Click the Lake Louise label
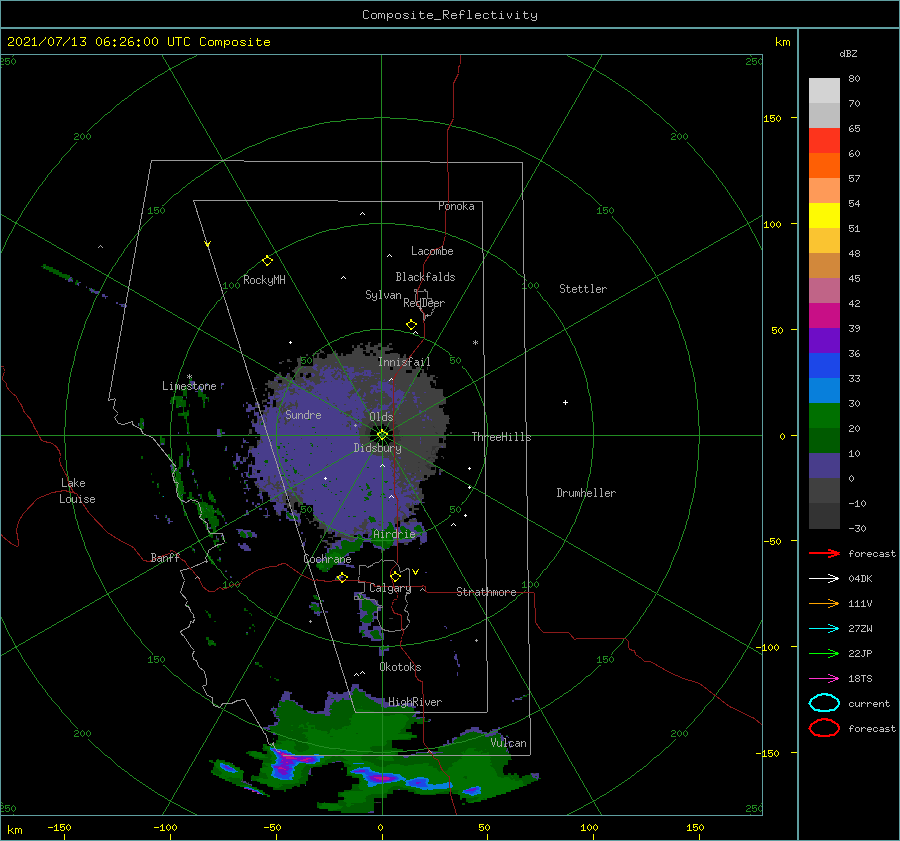 tap(77, 491)
